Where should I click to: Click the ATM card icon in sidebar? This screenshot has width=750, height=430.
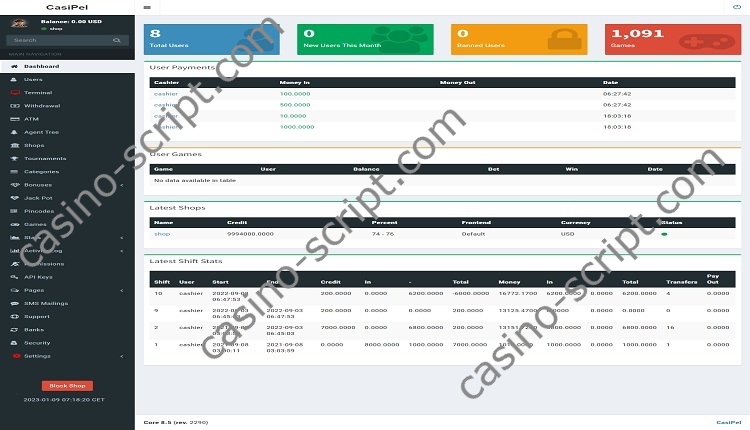coord(14,118)
